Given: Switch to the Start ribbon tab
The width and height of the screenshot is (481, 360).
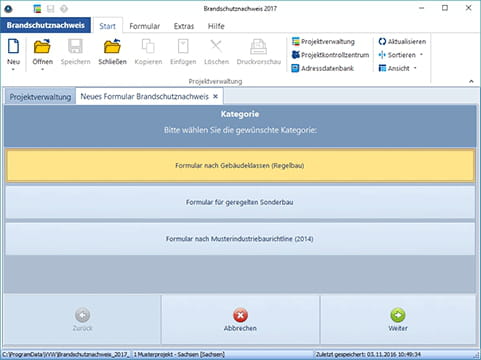Looking at the screenshot, I should 107,26.
